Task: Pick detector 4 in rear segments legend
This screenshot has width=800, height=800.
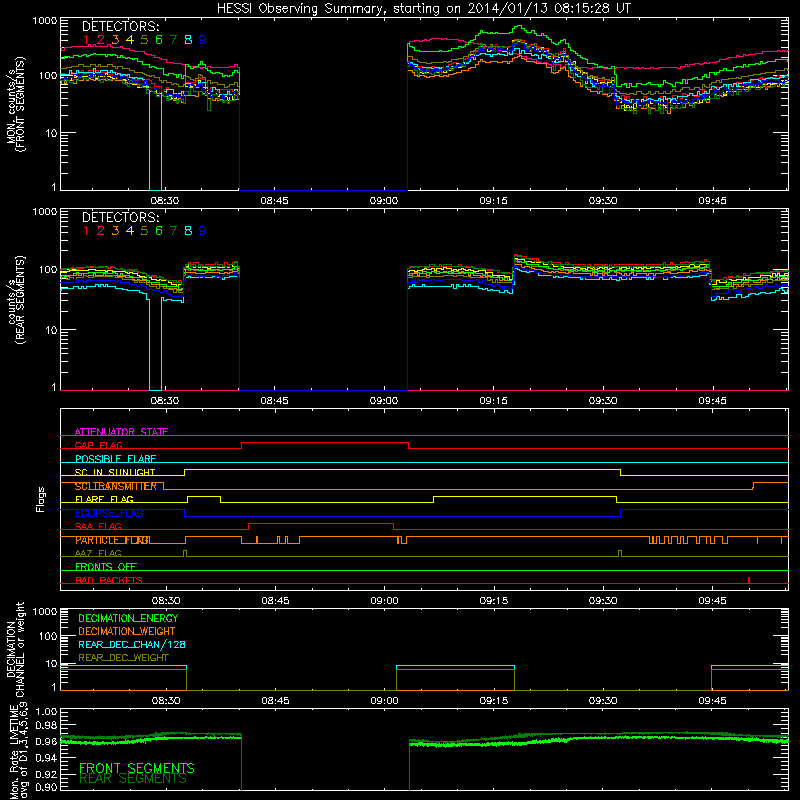Action: tap(130, 231)
